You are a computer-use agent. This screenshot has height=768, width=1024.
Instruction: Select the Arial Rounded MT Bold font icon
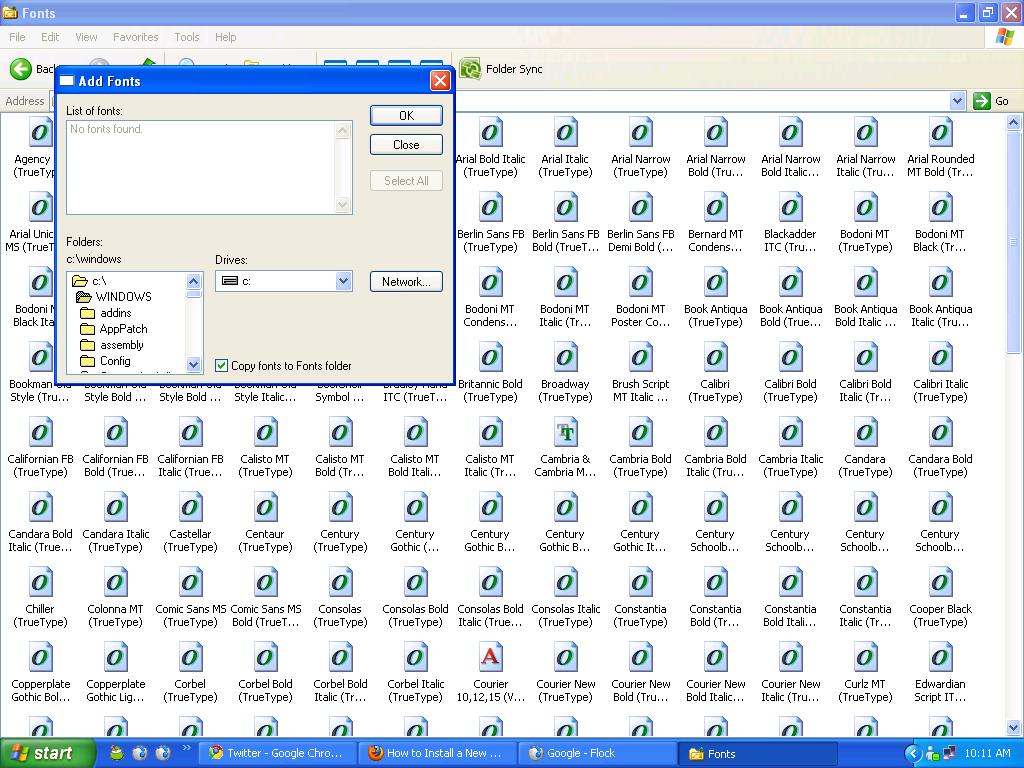[x=940, y=133]
